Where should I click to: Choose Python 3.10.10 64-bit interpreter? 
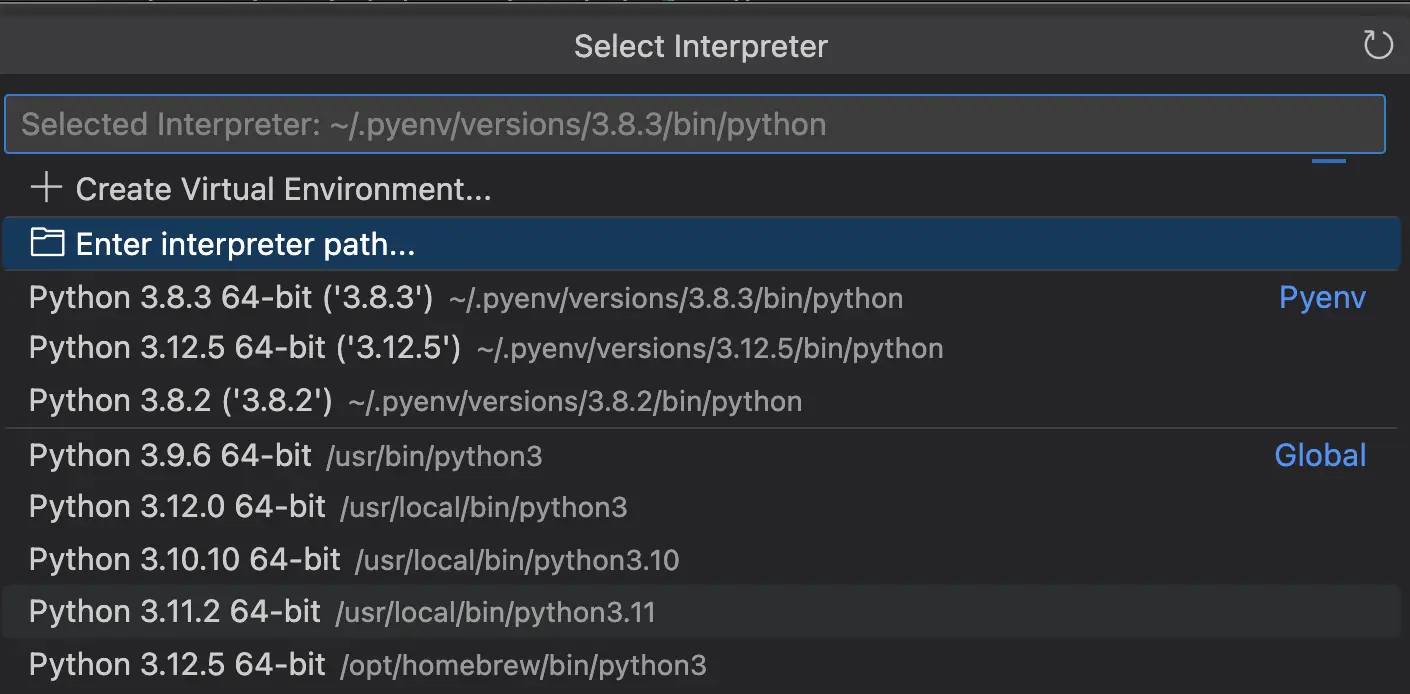tap(701, 559)
